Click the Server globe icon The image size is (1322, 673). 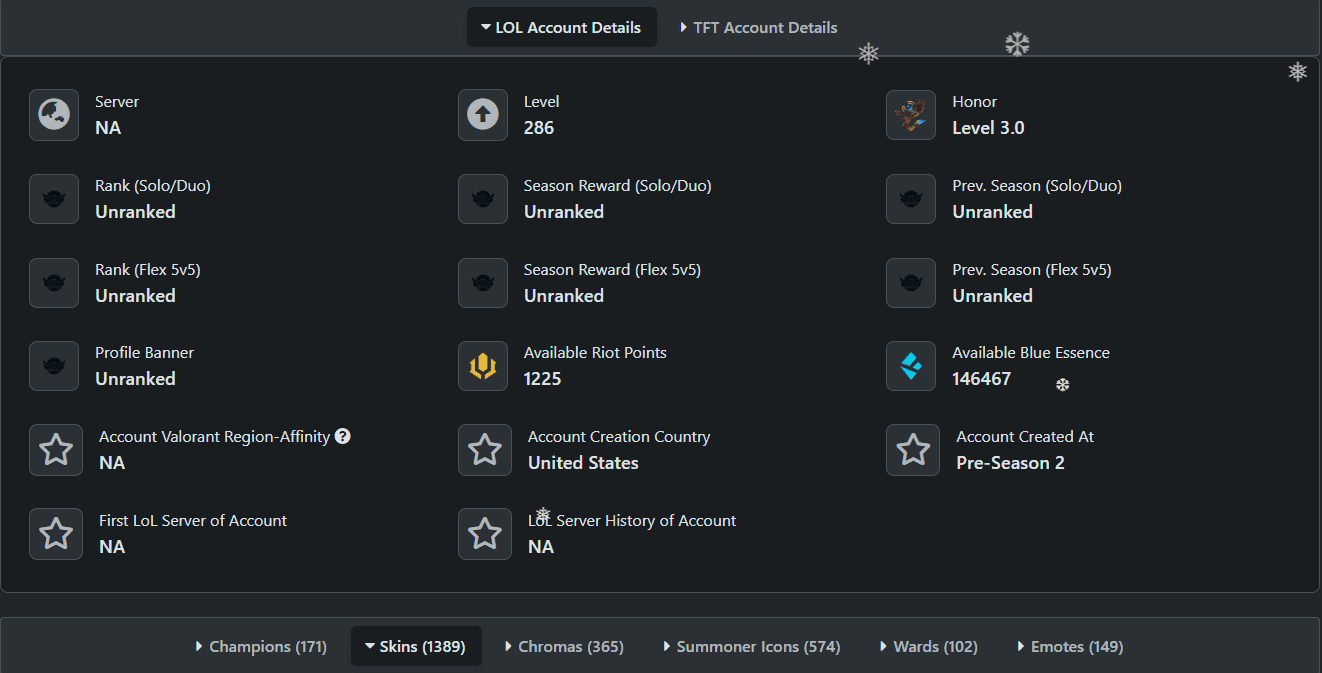[54, 115]
